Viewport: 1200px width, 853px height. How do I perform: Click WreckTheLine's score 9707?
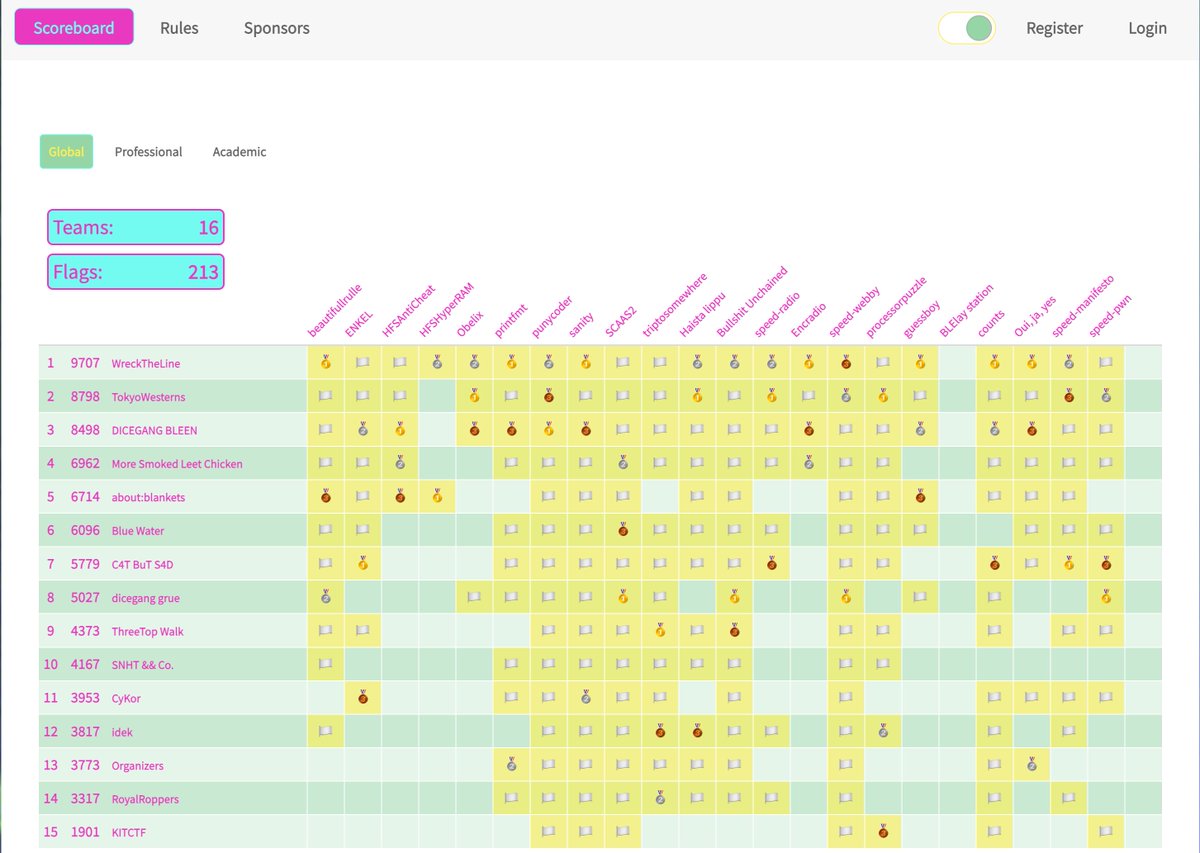85,363
